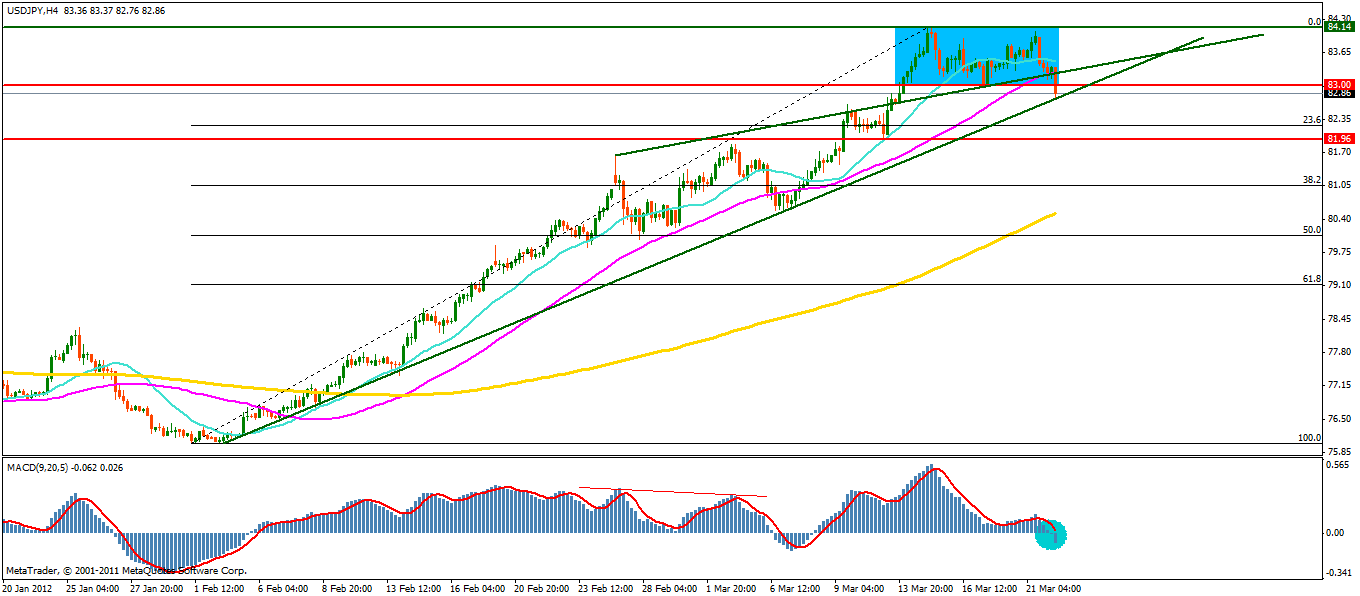
Task: Click the black 82.86 current price tag
Action: (1338, 93)
